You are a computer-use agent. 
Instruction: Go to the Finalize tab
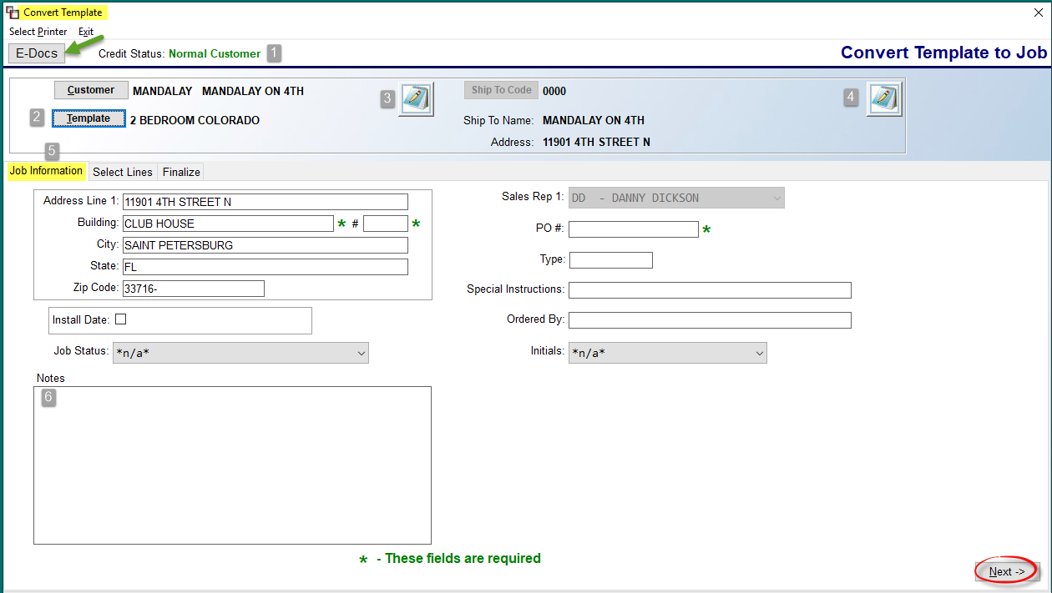181,172
